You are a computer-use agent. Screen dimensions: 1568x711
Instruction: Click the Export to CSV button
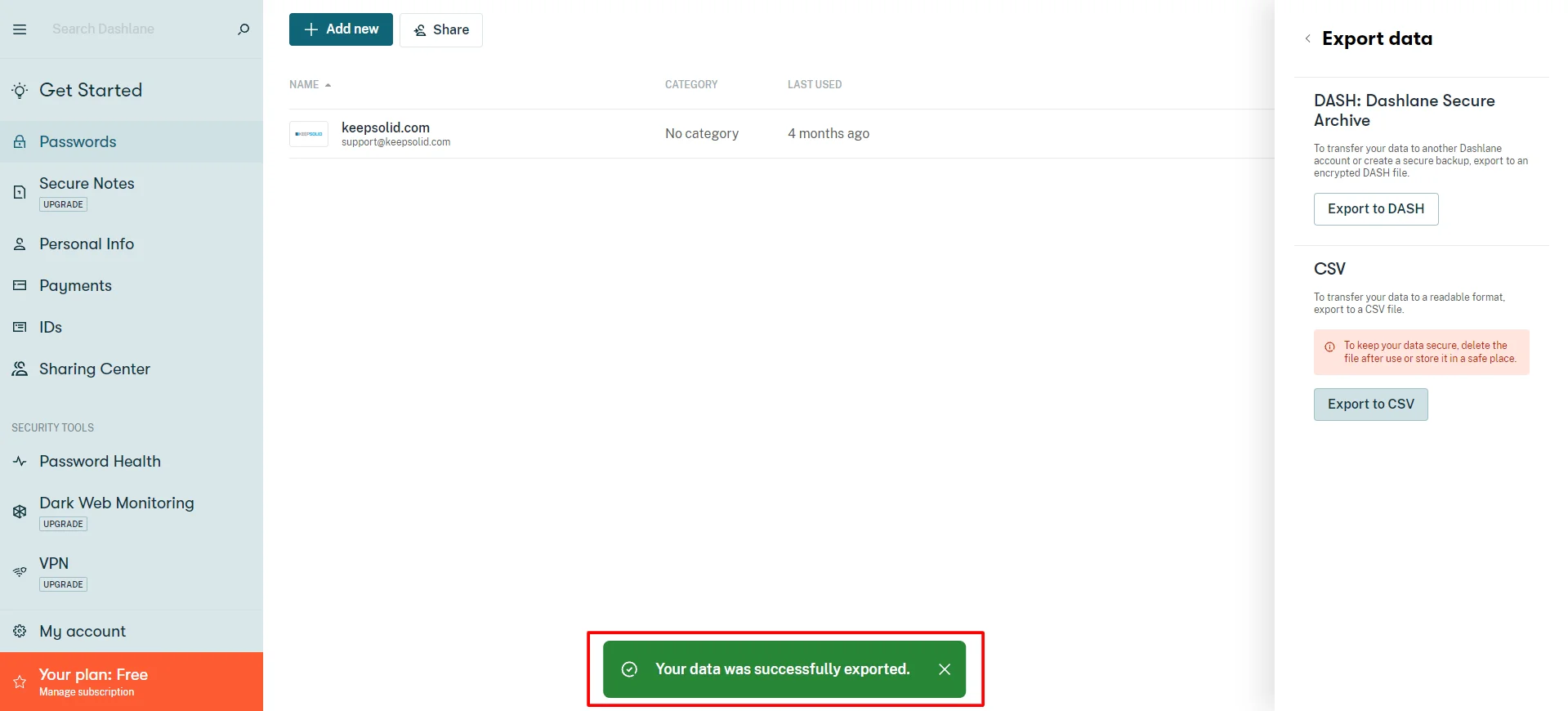pyautogui.click(x=1370, y=405)
